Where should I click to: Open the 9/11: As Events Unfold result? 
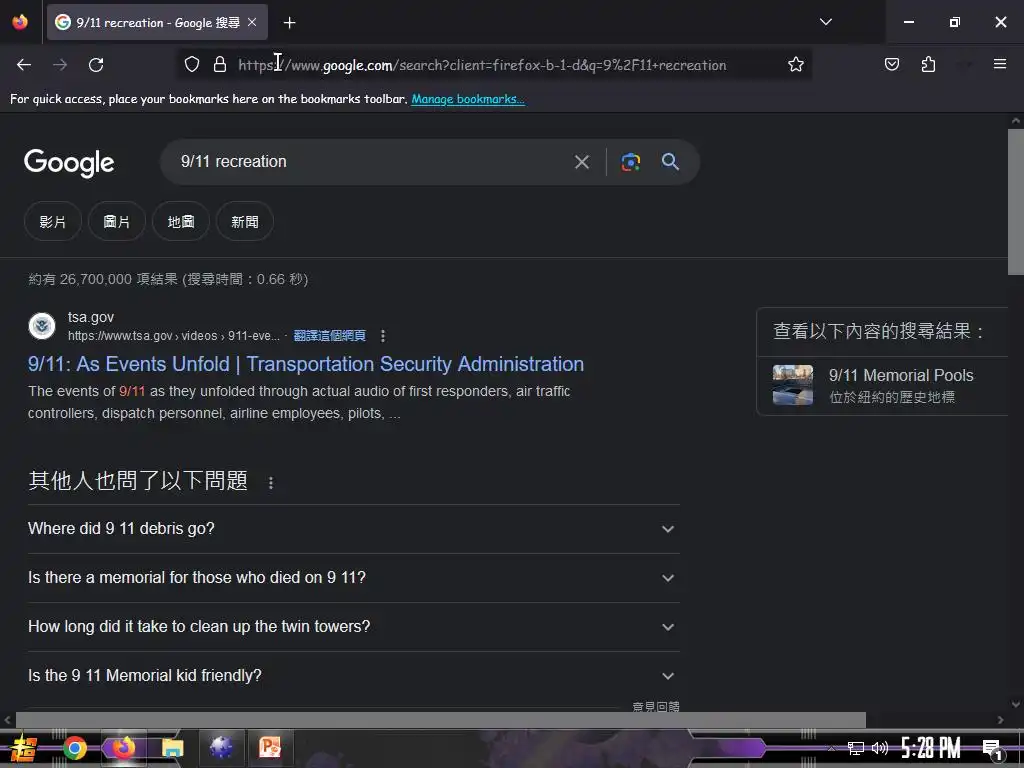coord(306,364)
